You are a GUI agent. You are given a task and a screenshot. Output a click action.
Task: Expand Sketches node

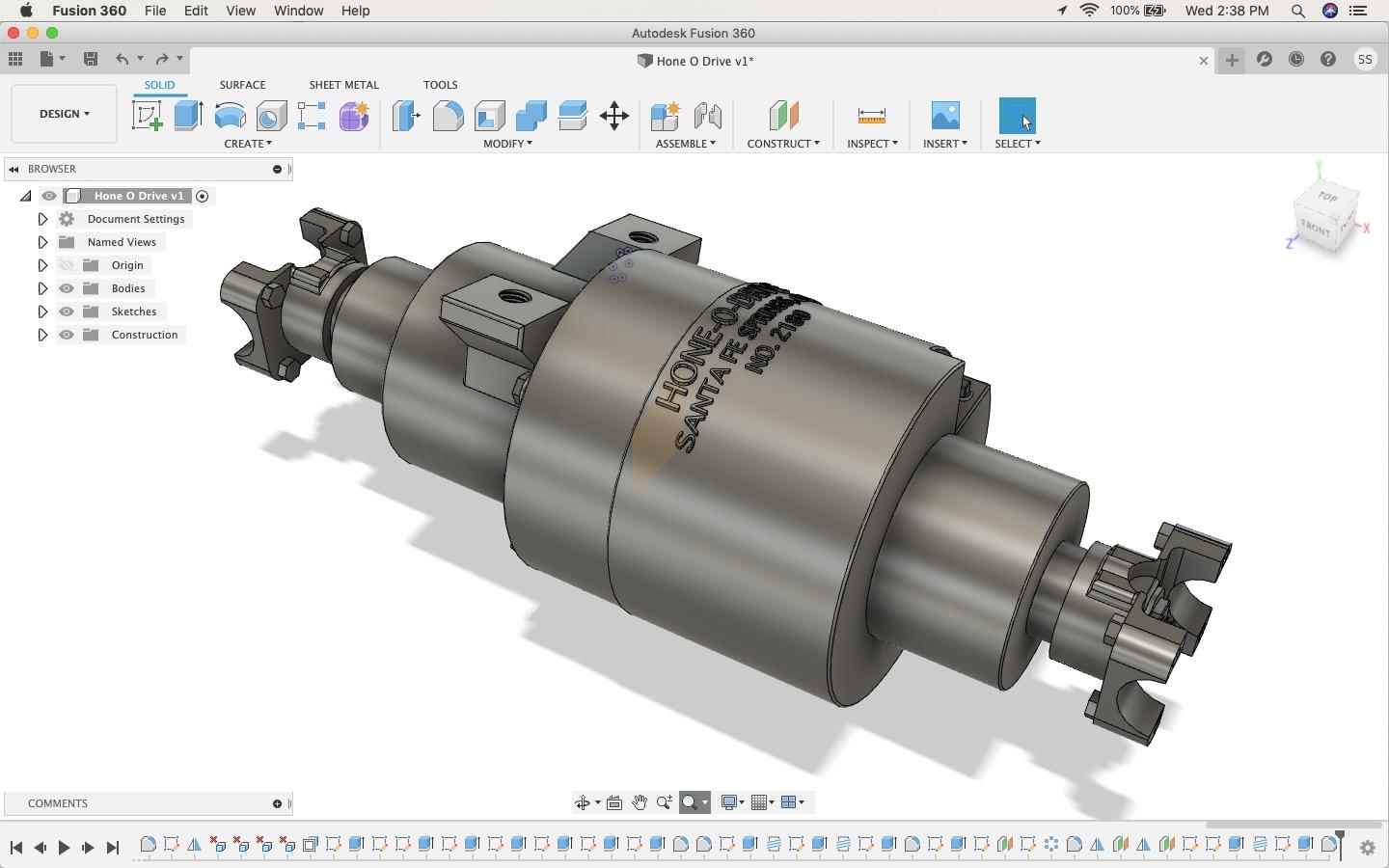point(42,312)
